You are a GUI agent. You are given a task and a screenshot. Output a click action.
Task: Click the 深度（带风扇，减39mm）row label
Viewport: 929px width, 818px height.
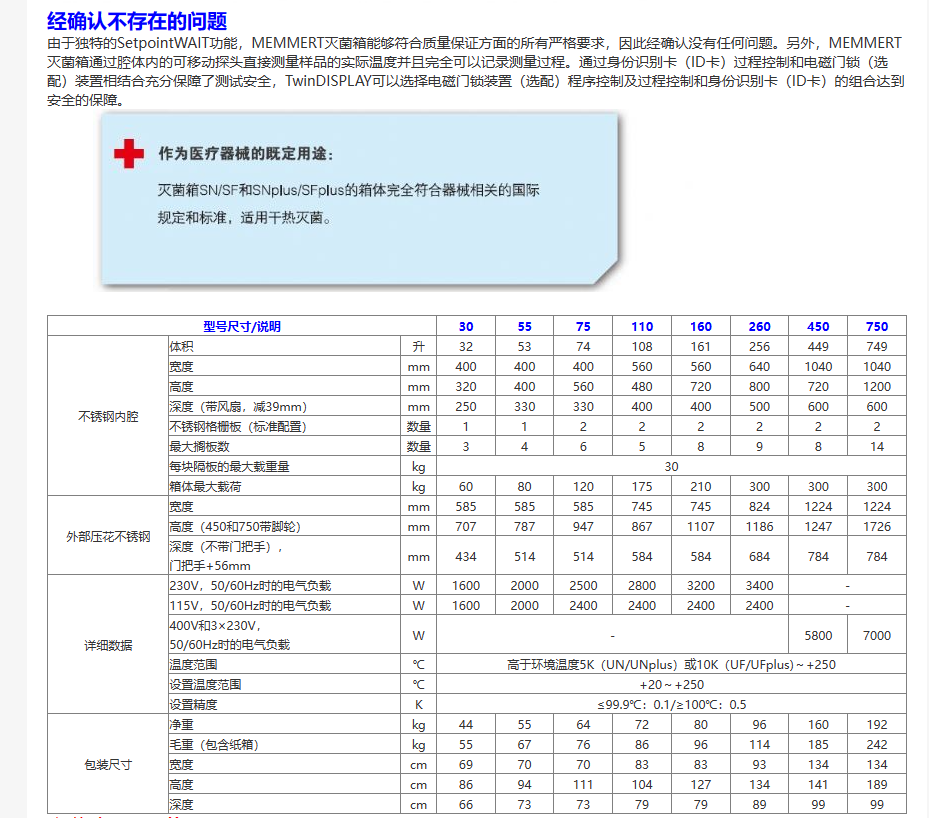(238, 407)
